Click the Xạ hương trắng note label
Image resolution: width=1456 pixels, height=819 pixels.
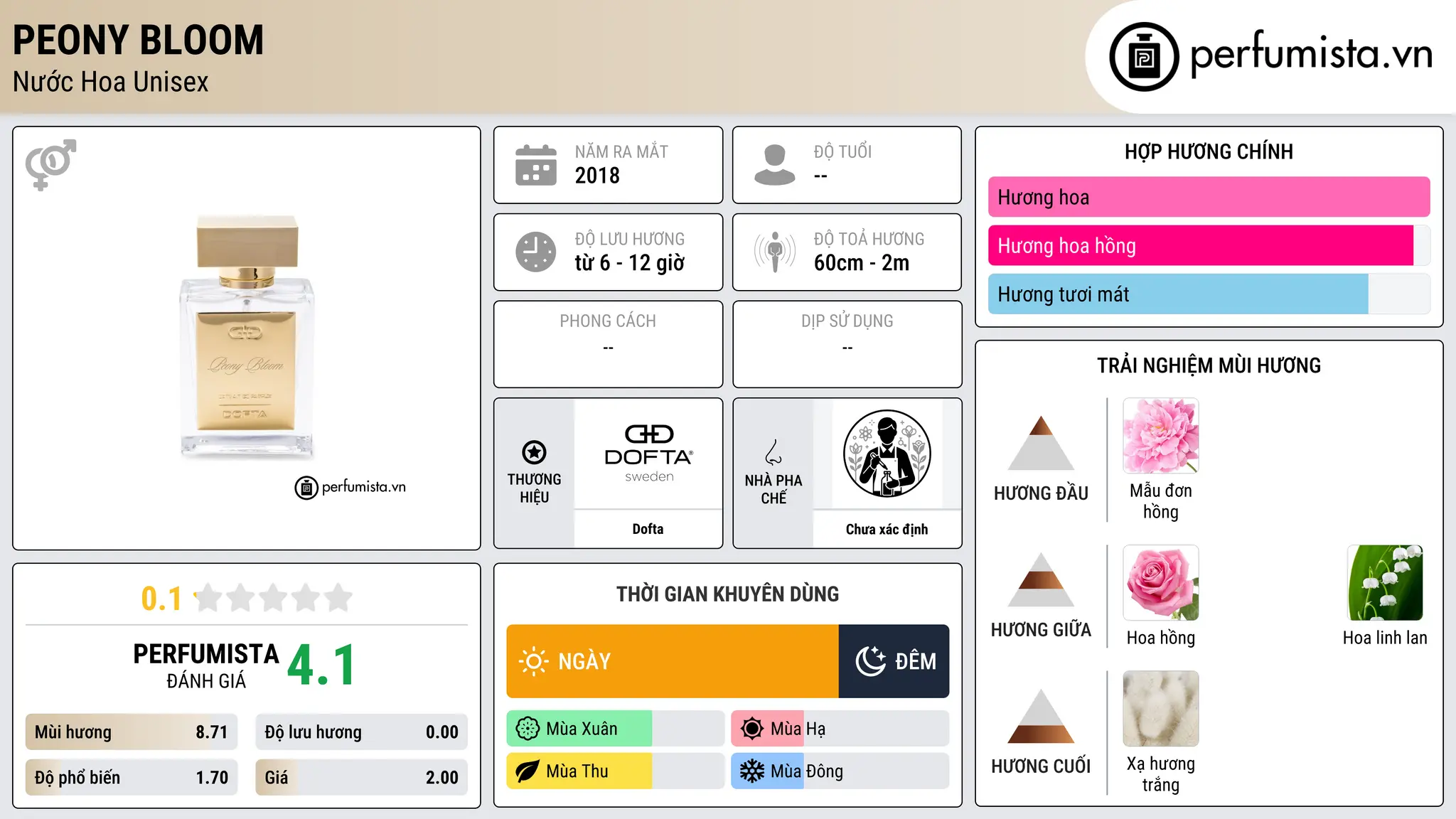tap(1160, 774)
